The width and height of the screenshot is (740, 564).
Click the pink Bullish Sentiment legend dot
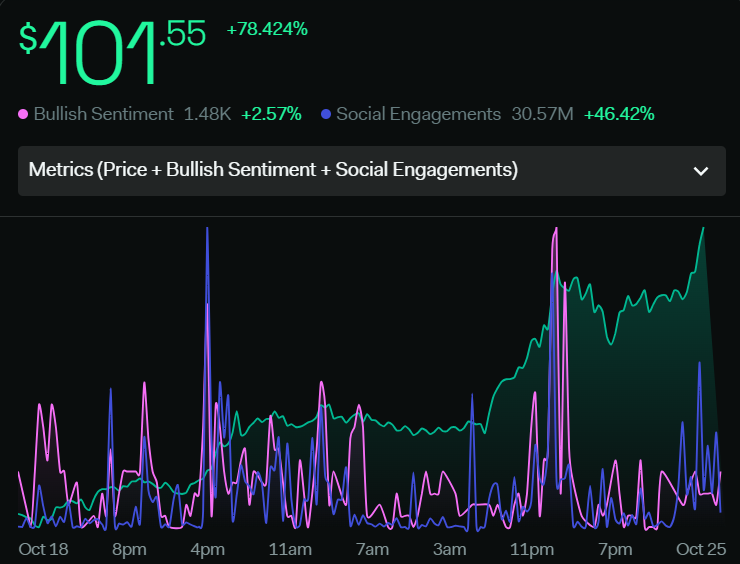(23, 114)
